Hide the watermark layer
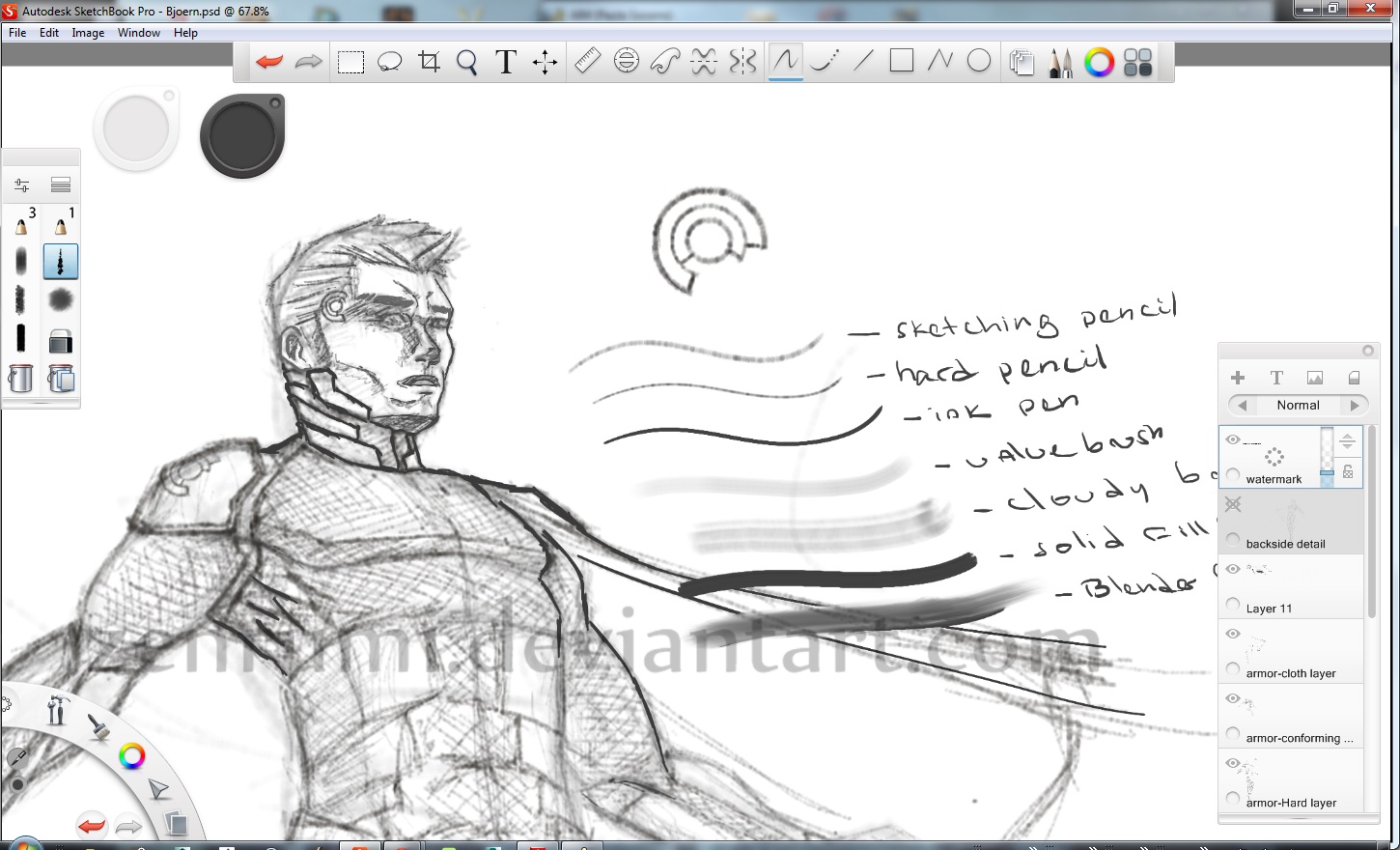 [x=1233, y=439]
